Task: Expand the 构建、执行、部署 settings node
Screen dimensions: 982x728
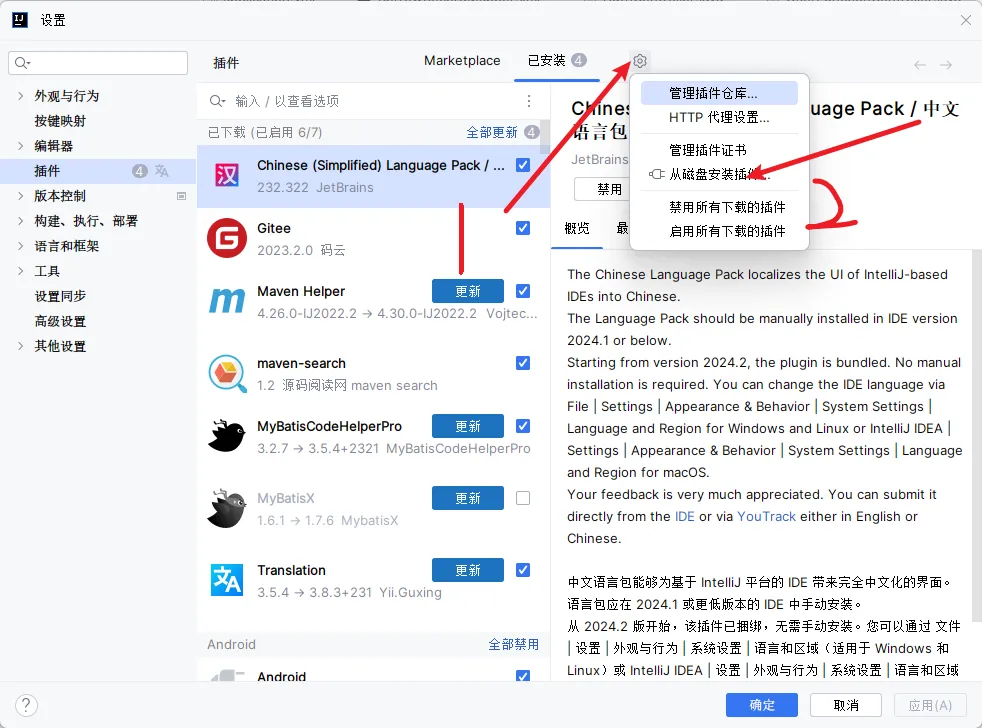Action: click(21, 221)
